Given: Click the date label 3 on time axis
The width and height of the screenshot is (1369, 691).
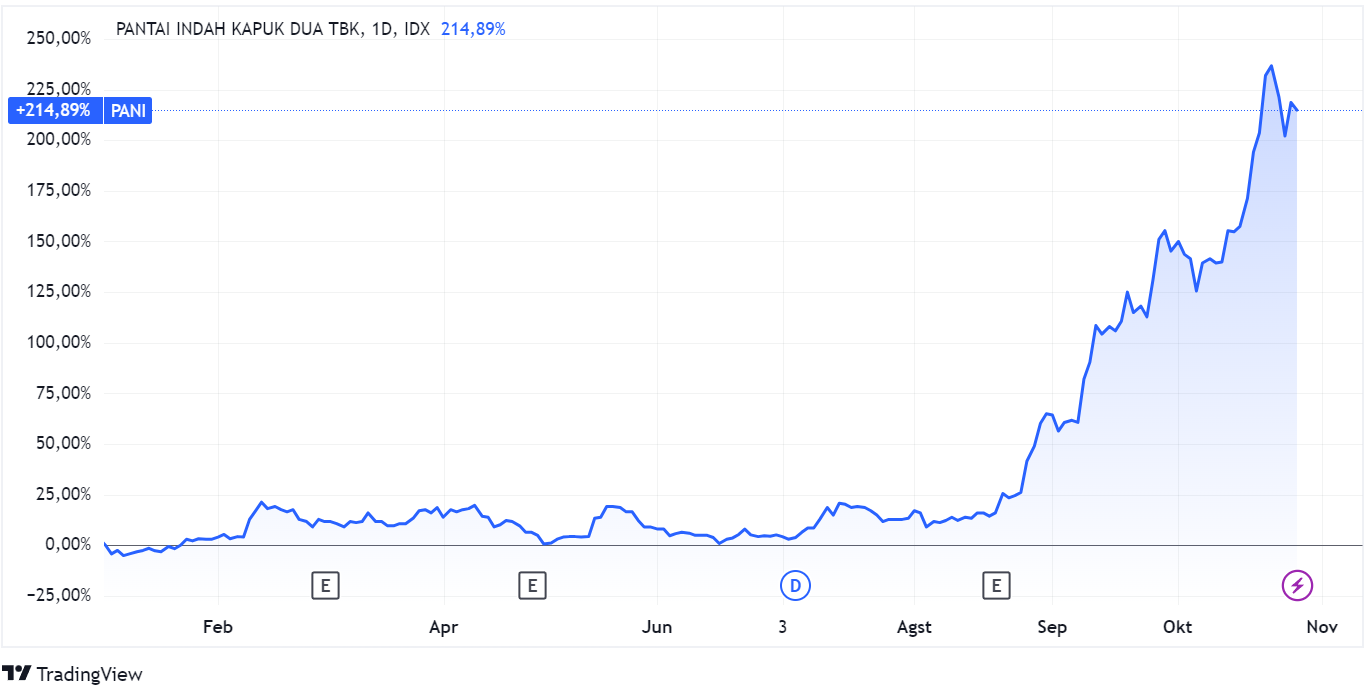Looking at the screenshot, I should click(782, 627).
